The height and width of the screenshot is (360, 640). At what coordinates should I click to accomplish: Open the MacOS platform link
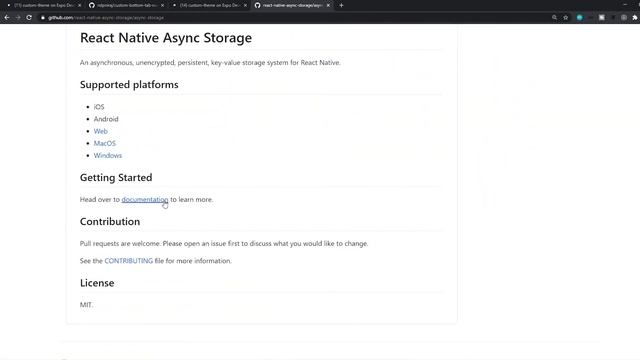click(x=105, y=143)
